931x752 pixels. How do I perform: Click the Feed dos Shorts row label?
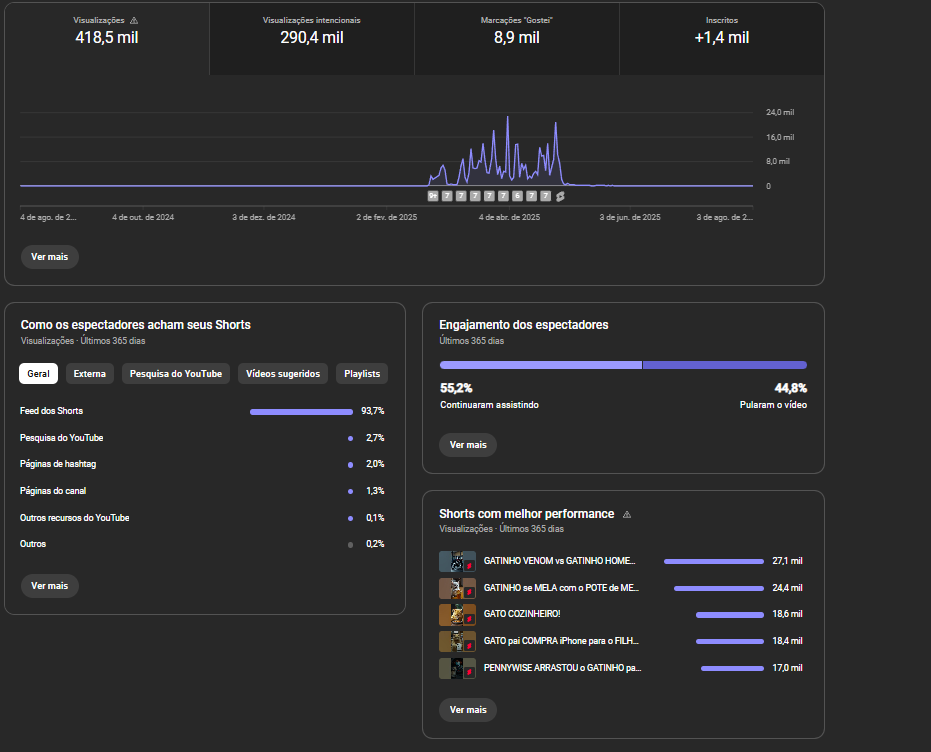(52, 411)
